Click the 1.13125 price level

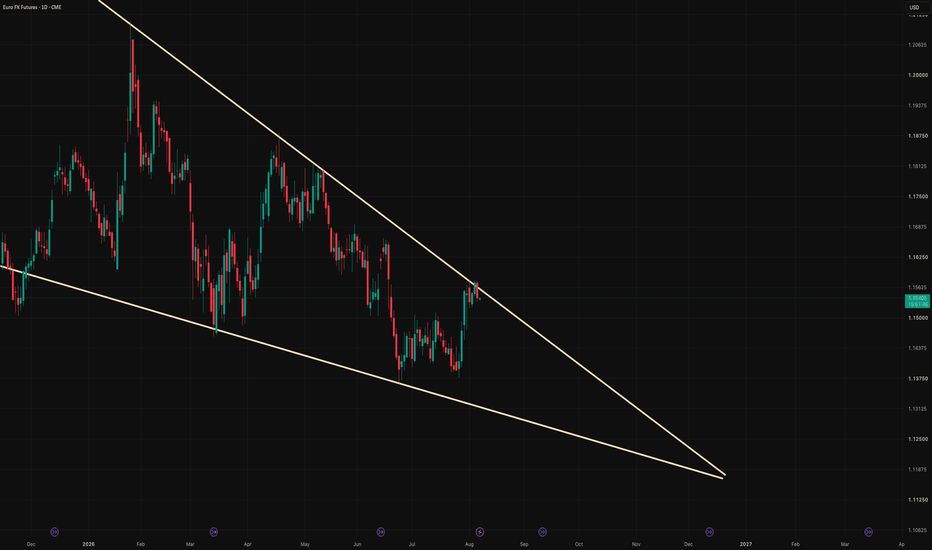(917, 409)
